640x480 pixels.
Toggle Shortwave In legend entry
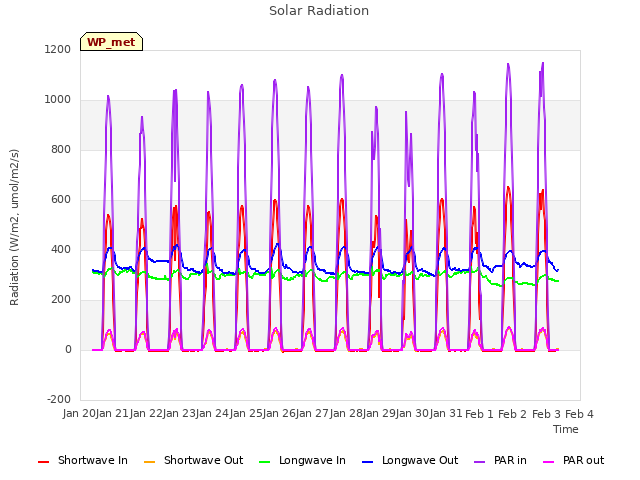coord(83,460)
